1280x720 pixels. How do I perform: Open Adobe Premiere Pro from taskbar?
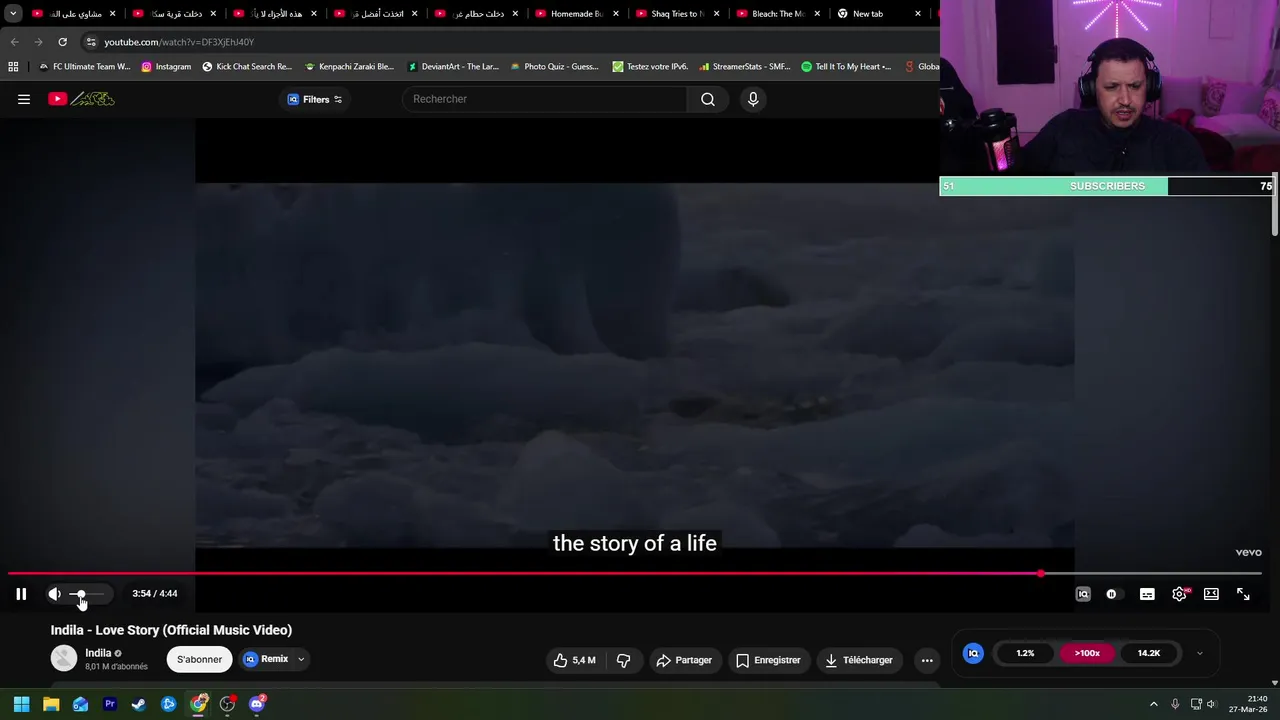click(110, 704)
